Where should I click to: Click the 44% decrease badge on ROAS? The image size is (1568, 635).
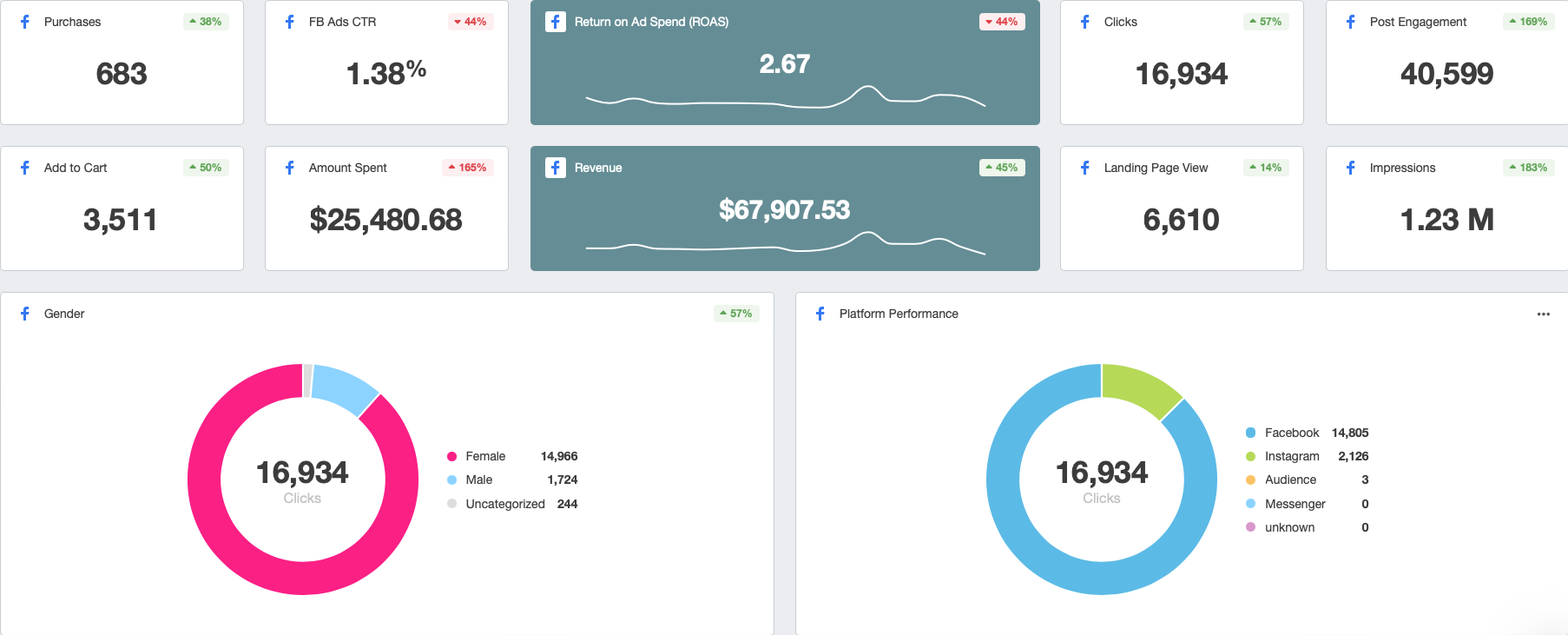(x=1002, y=22)
